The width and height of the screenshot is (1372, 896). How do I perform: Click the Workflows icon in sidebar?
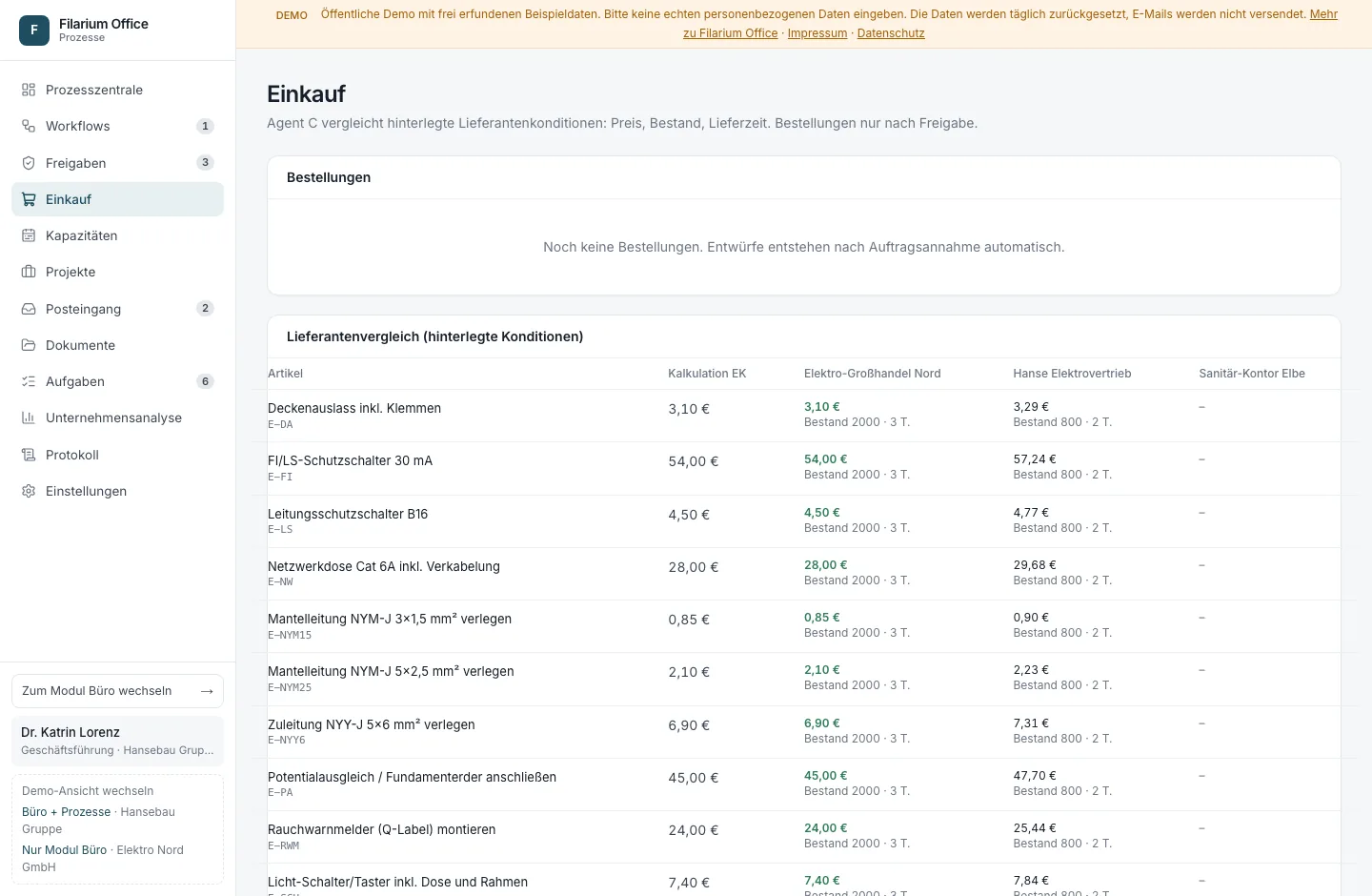(x=29, y=126)
